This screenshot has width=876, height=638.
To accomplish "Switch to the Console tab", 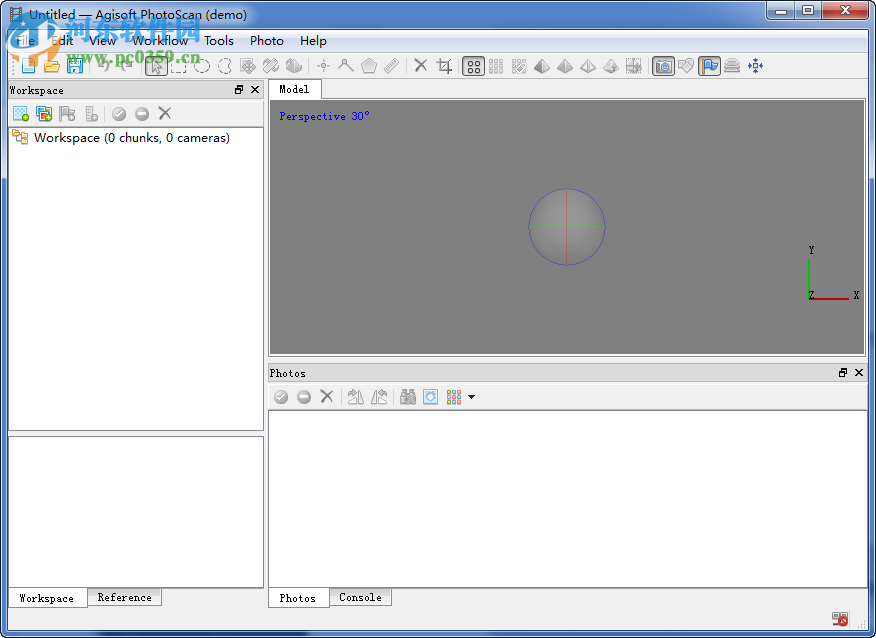I will pos(360,597).
